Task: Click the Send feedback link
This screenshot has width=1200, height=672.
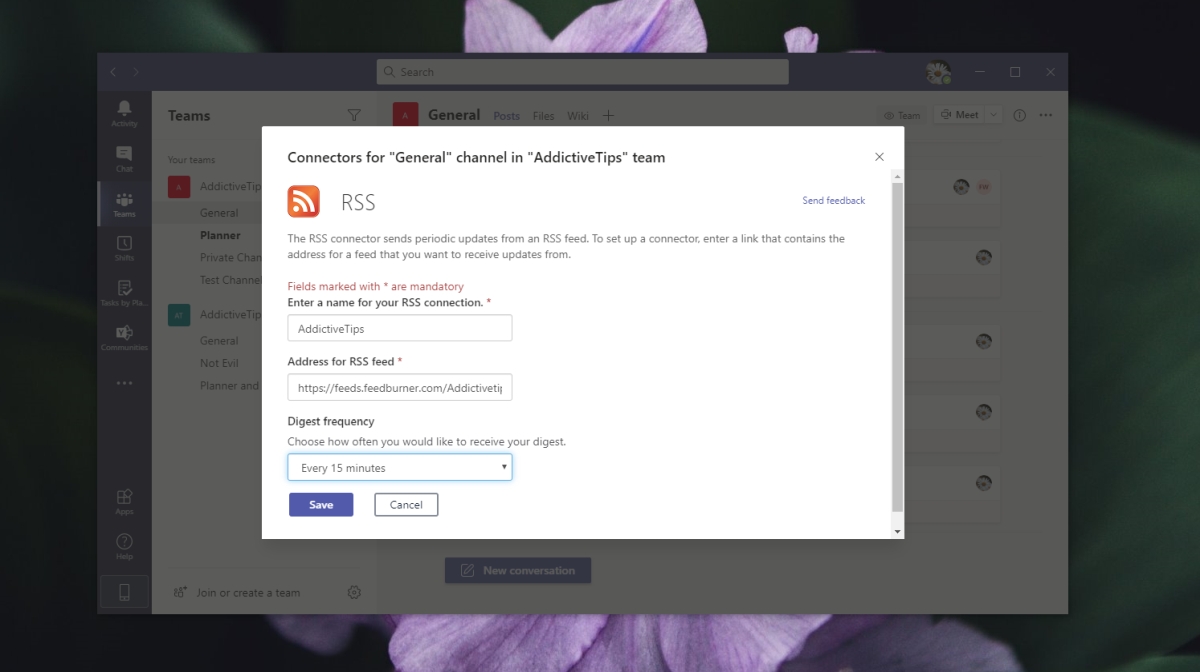Action: point(834,201)
